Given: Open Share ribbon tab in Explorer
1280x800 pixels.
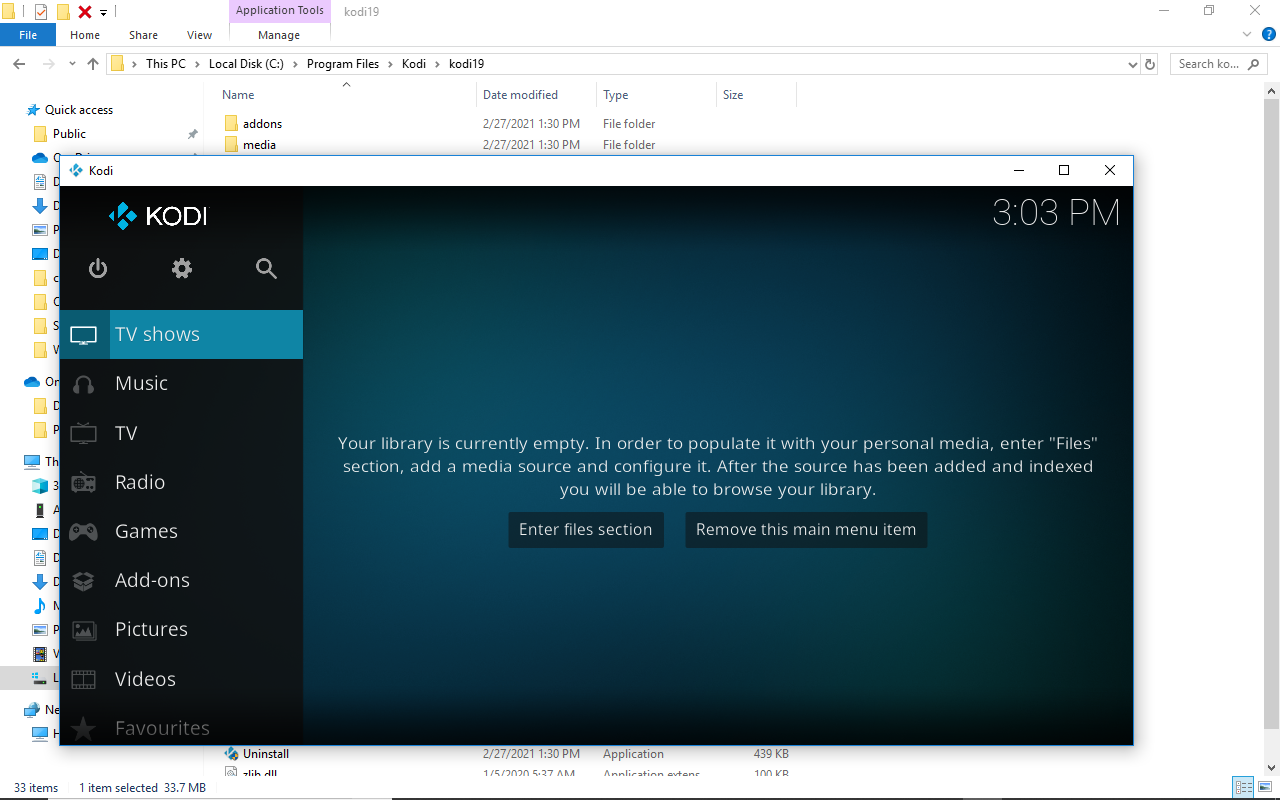Looking at the screenshot, I should (x=143, y=35).
